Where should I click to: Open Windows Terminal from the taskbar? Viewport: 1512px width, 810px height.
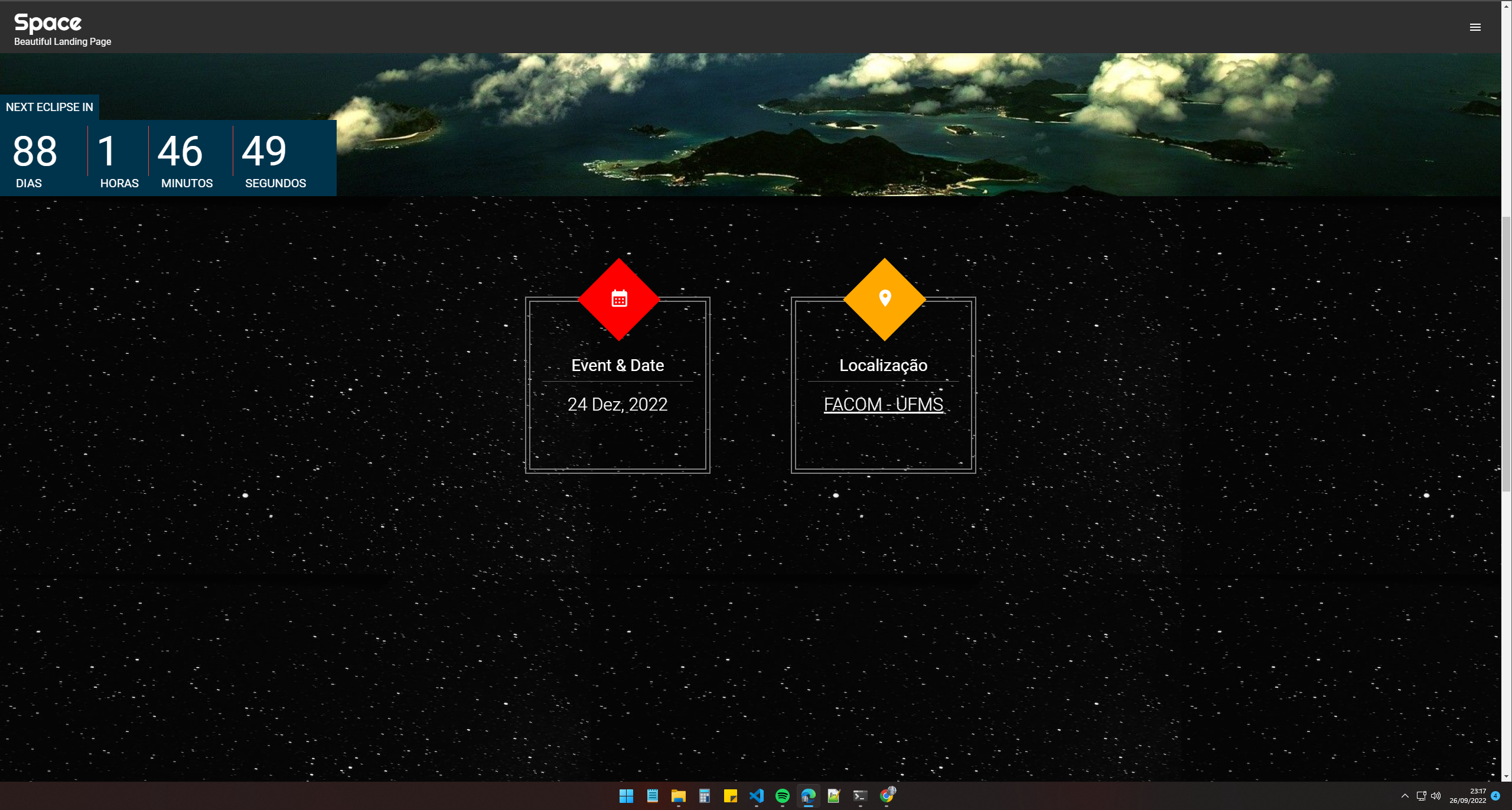pyautogui.click(x=860, y=796)
